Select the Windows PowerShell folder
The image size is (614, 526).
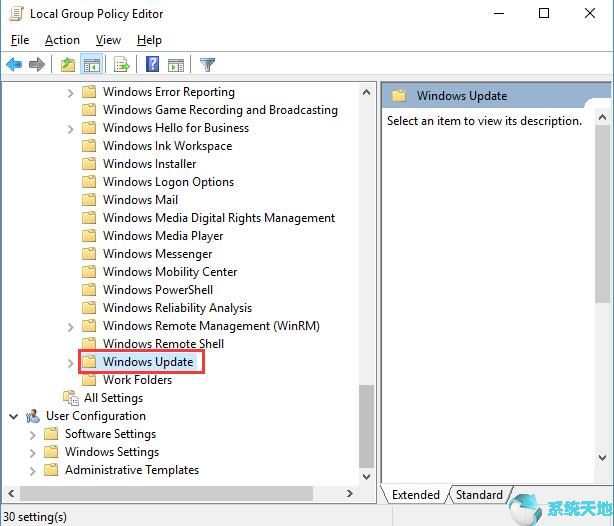tap(158, 290)
